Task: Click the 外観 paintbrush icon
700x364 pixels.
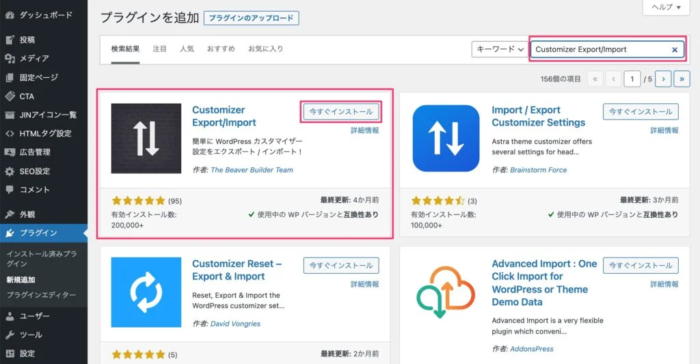Action: [x=9, y=214]
